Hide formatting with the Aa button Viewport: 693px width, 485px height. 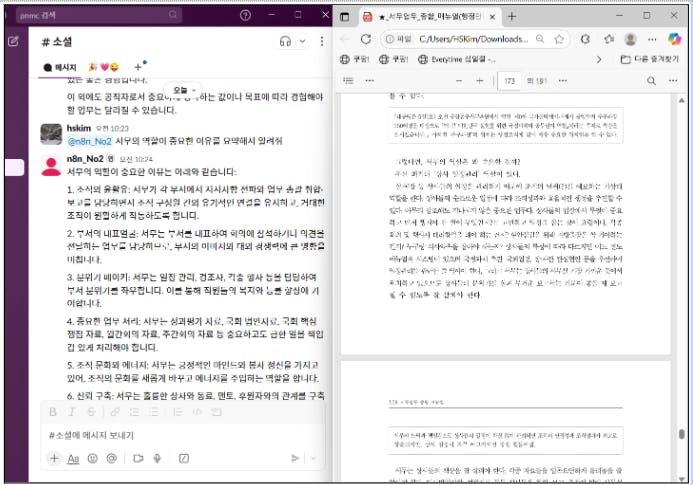73,459
